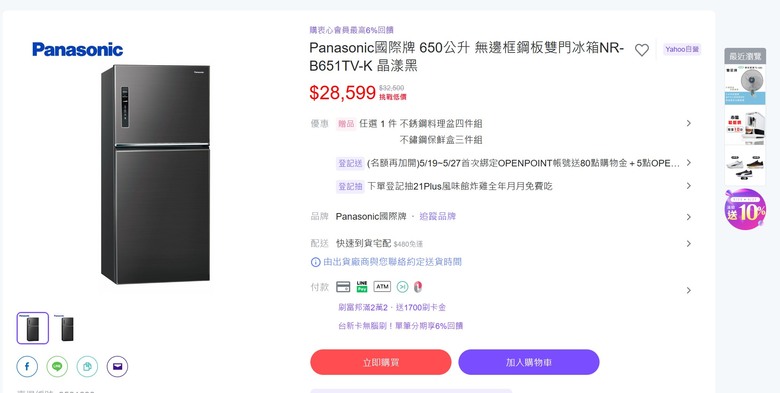The image size is (780, 393).
Task: Expand the 贈品 gift offer details
Action: point(688,123)
